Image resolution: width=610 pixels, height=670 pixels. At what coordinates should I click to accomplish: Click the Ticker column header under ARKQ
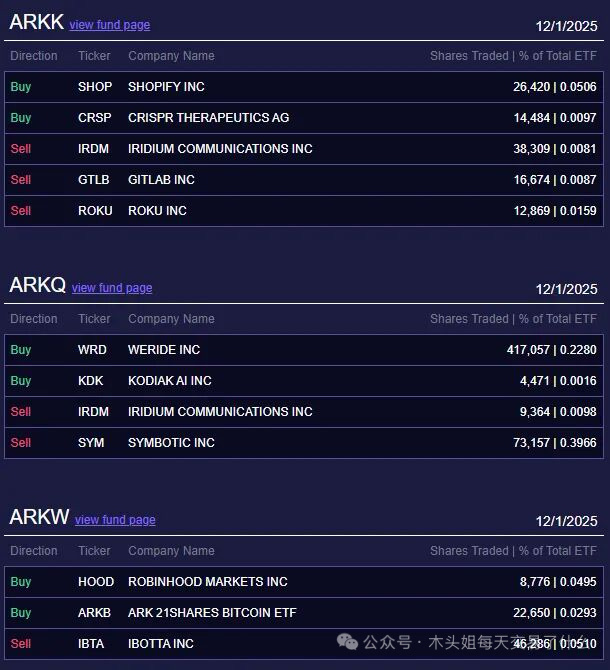point(94,319)
